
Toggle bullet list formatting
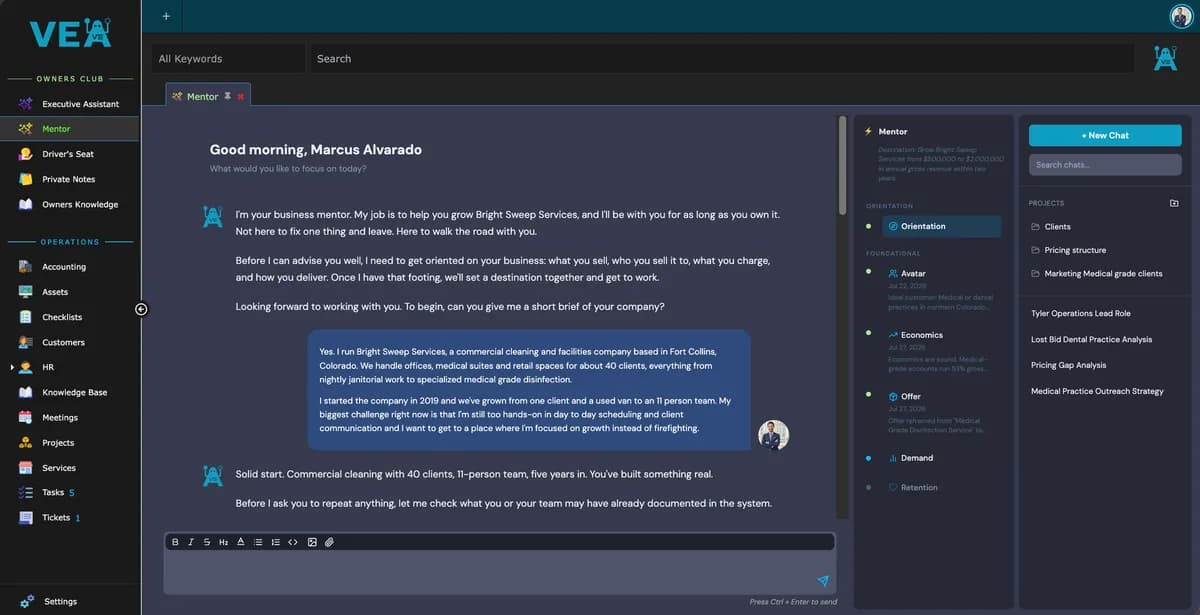[x=258, y=542]
